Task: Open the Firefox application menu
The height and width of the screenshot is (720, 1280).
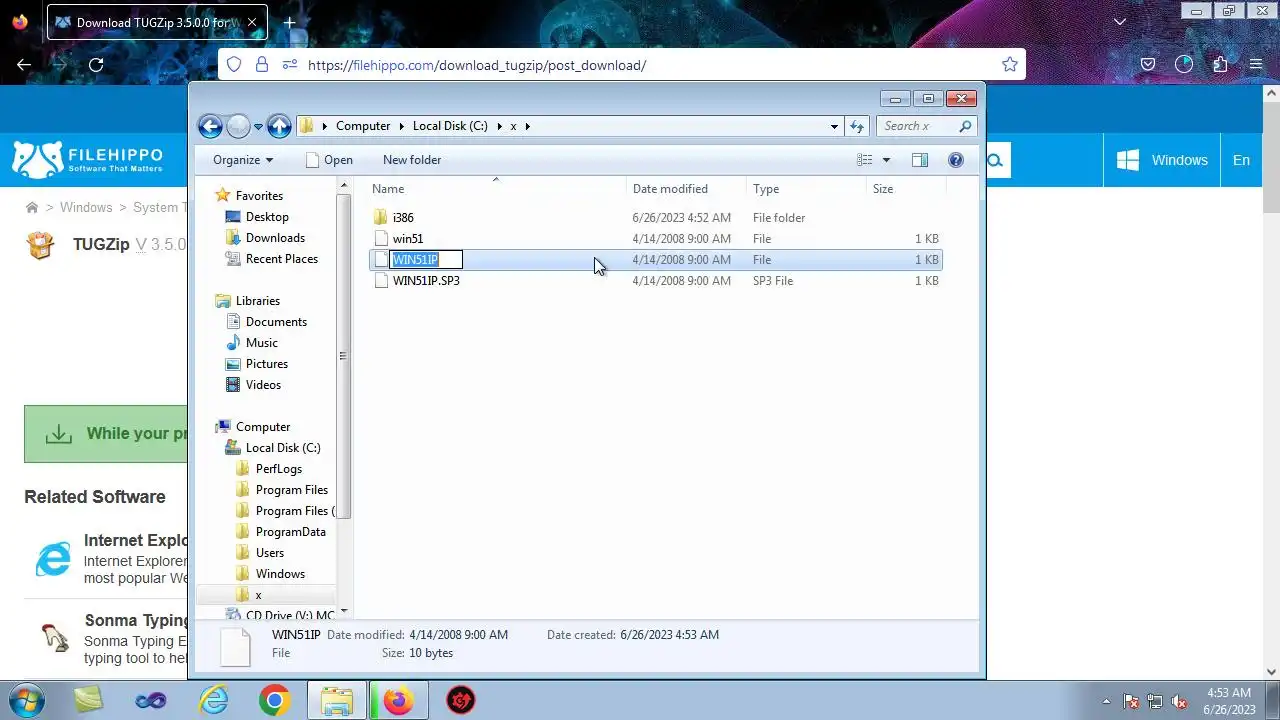Action: pos(1256,65)
